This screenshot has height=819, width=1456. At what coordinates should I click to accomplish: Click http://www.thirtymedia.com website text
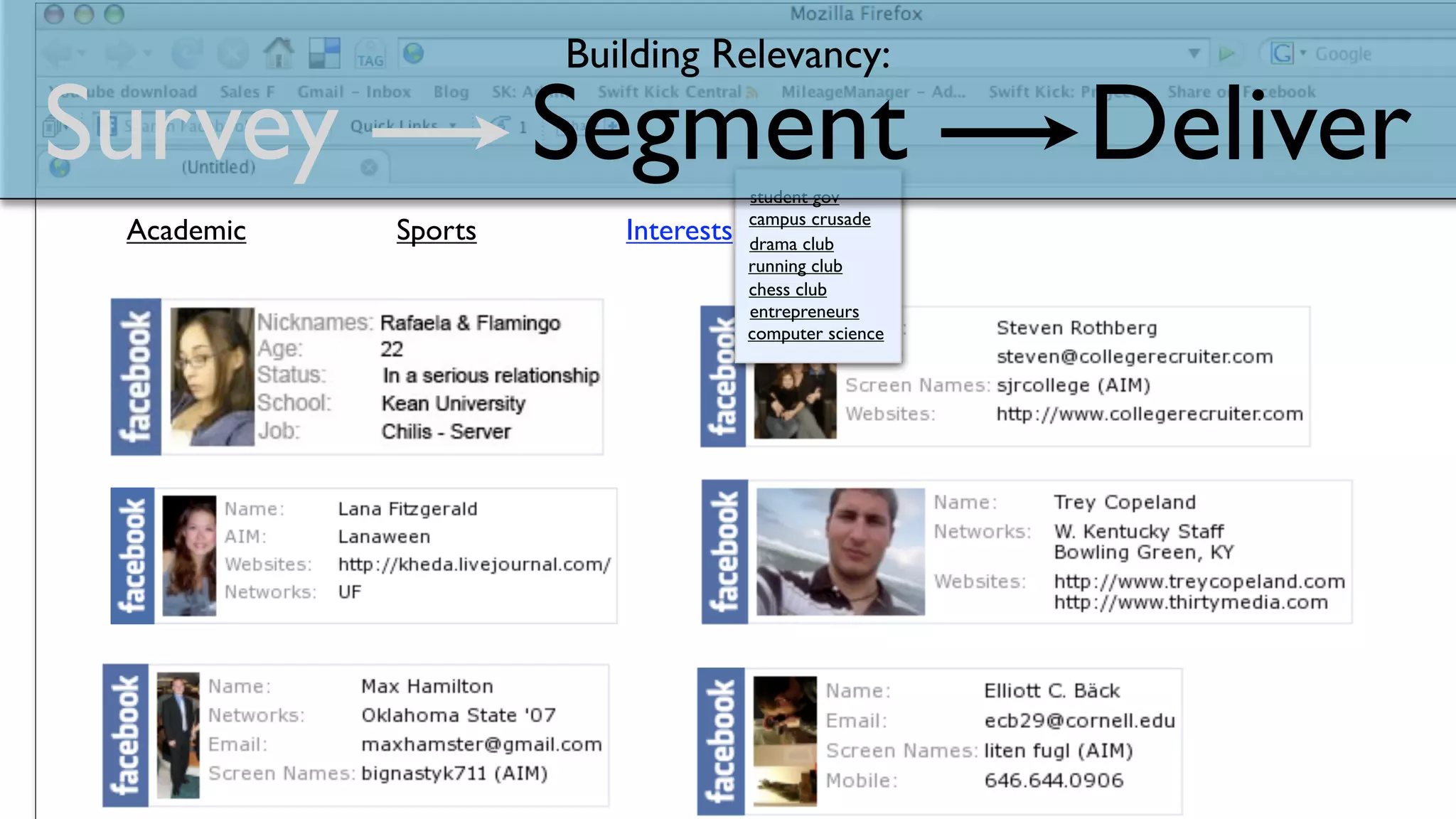[x=1191, y=602]
